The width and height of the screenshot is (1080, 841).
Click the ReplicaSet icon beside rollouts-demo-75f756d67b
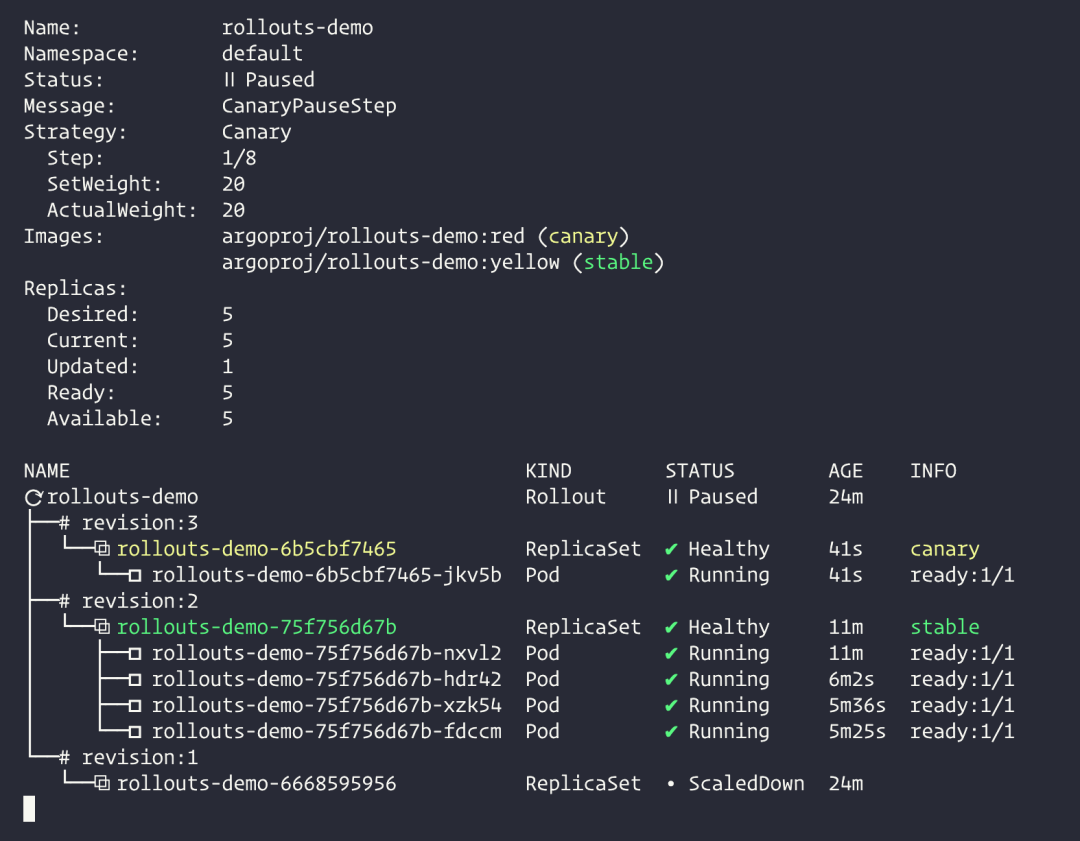pos(102,627)
